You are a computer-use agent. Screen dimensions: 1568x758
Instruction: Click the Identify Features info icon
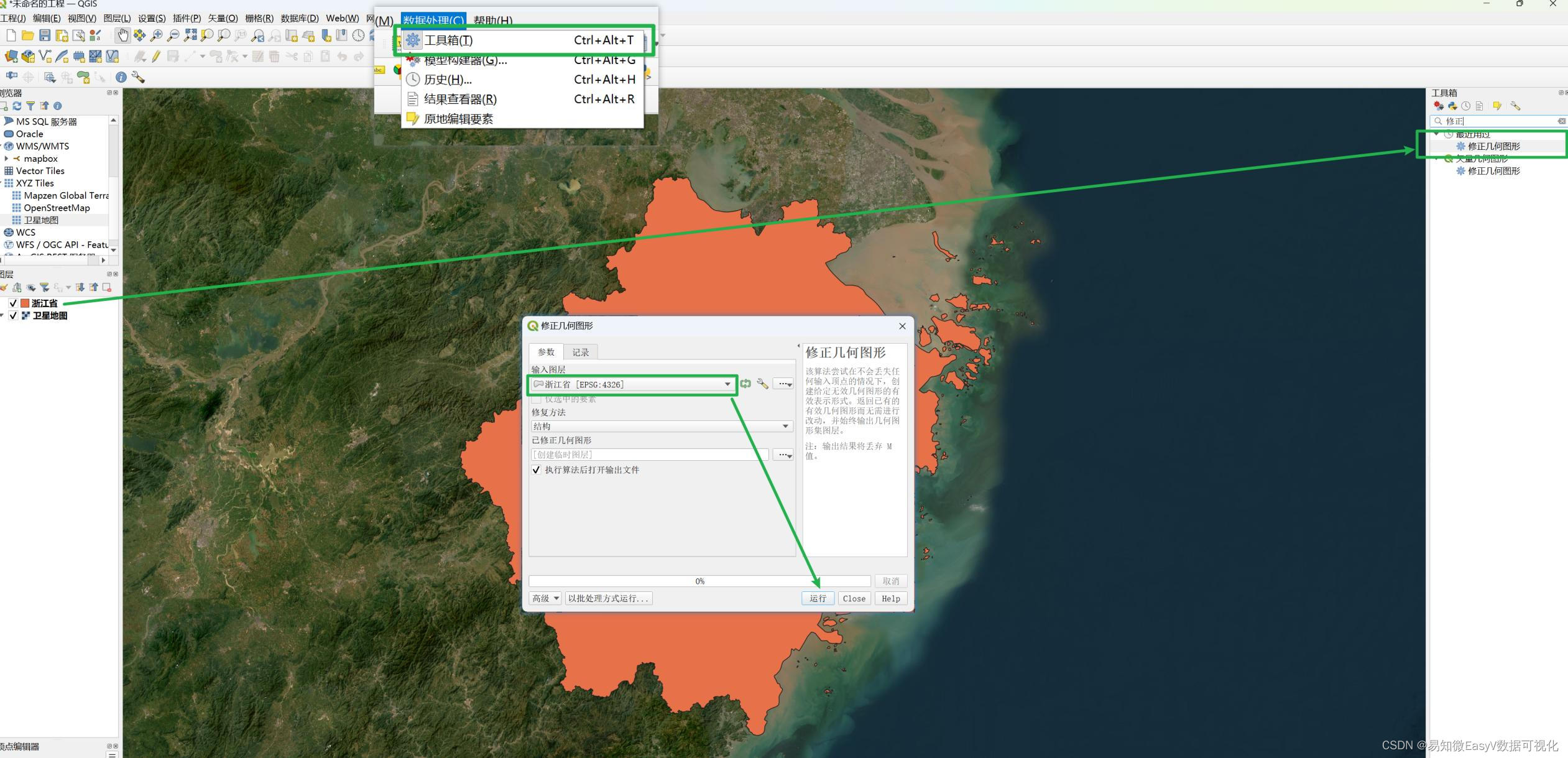(121, 77)
